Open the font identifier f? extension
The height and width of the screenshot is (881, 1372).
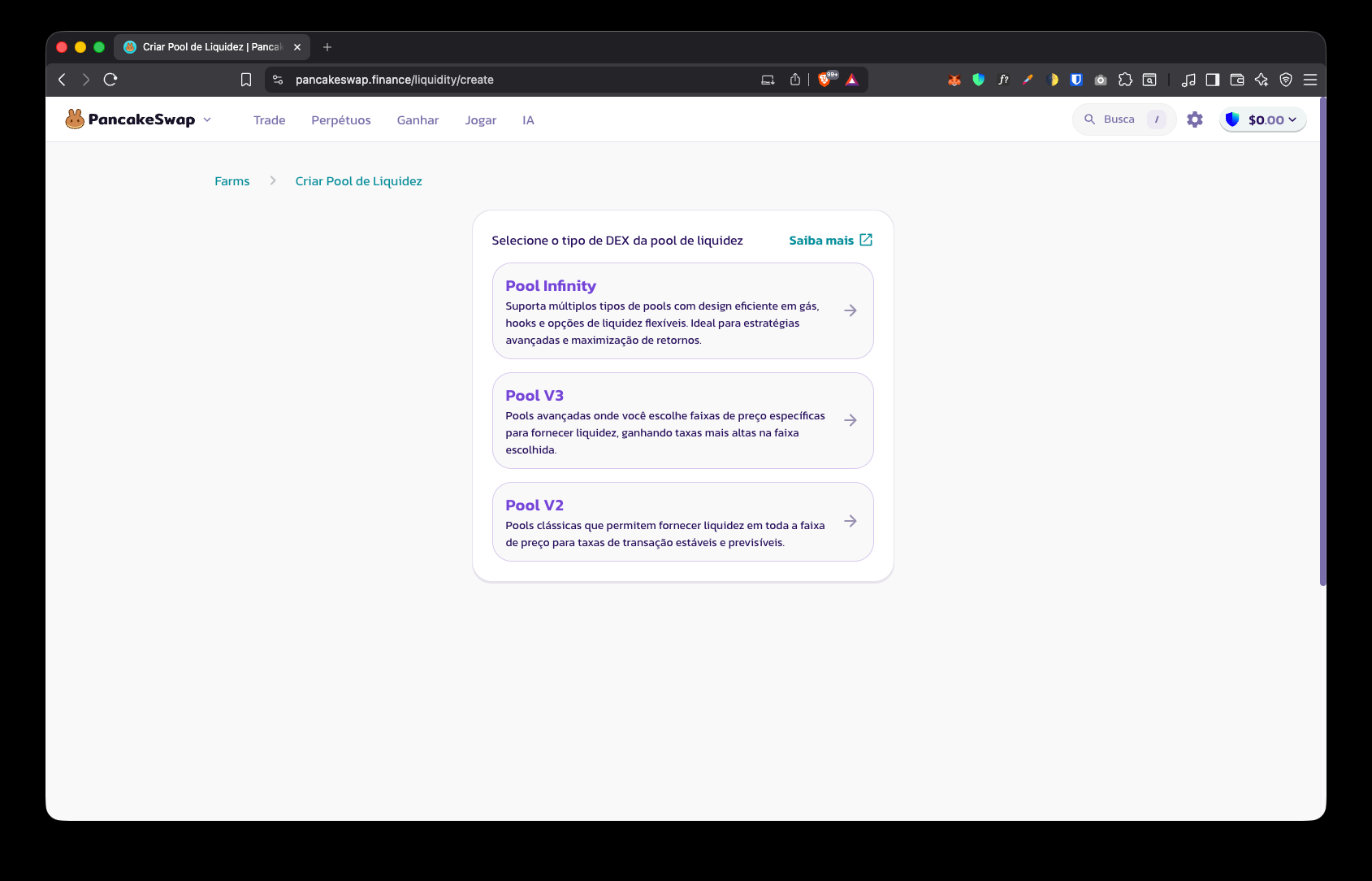pos(1003,80)
